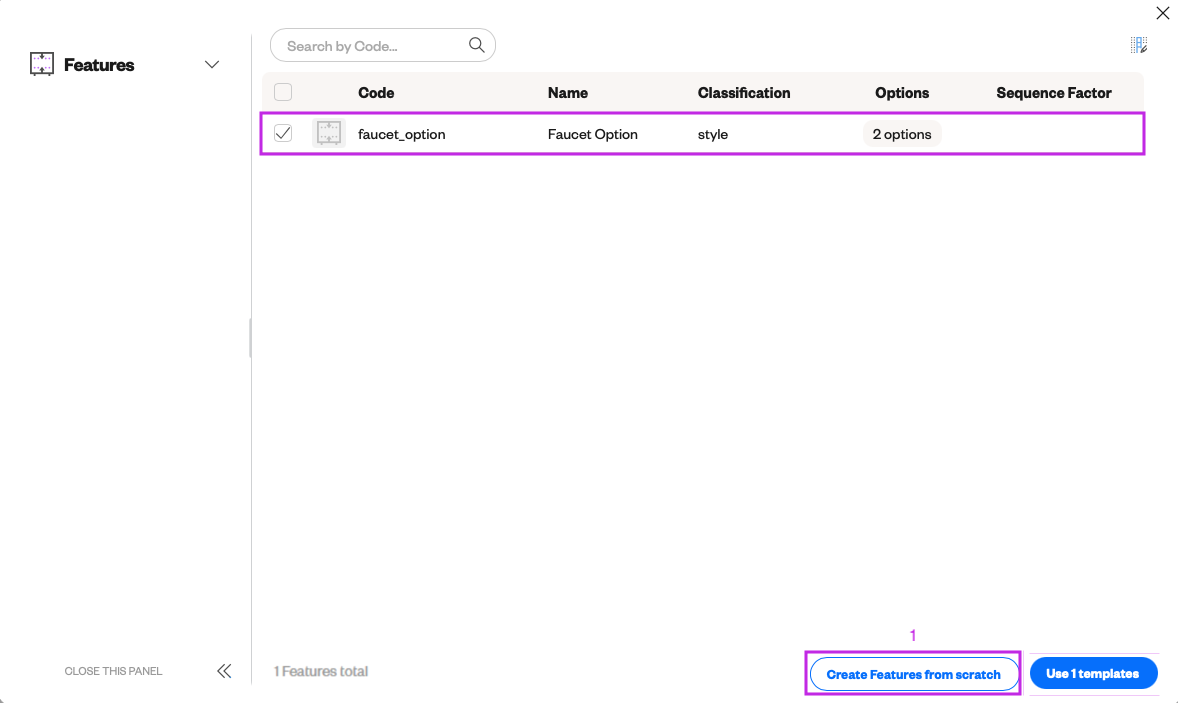Sort by the Code column header
Screen dimensions: 1178x703
pyautogui.click(x=376, y=92)
